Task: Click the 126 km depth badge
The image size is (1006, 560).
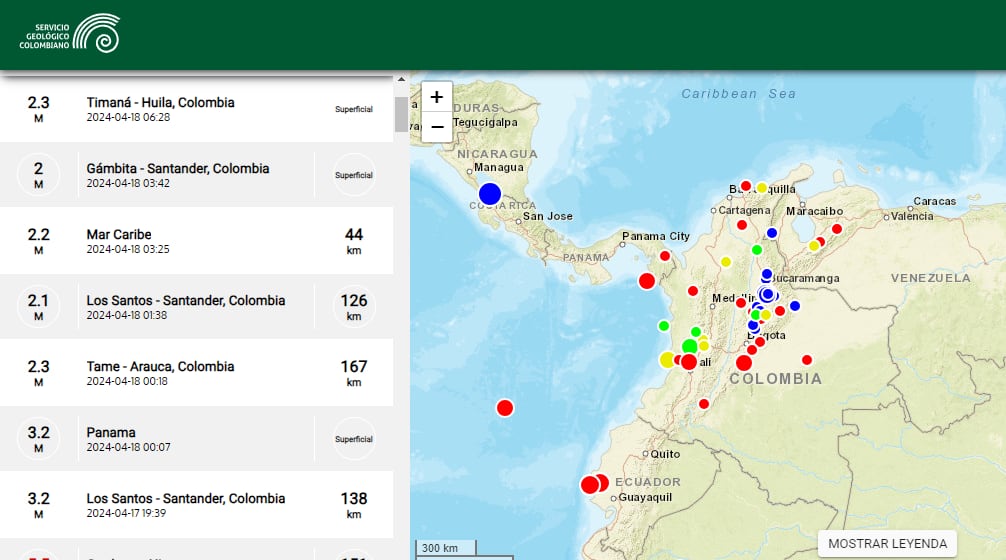Action: pos(354,307)
